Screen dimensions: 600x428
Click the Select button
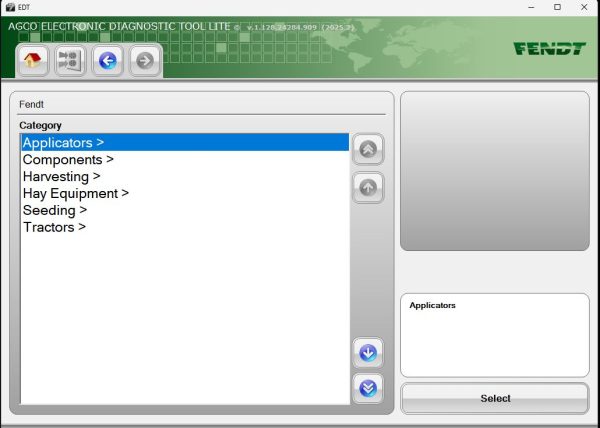click(495, 398)
